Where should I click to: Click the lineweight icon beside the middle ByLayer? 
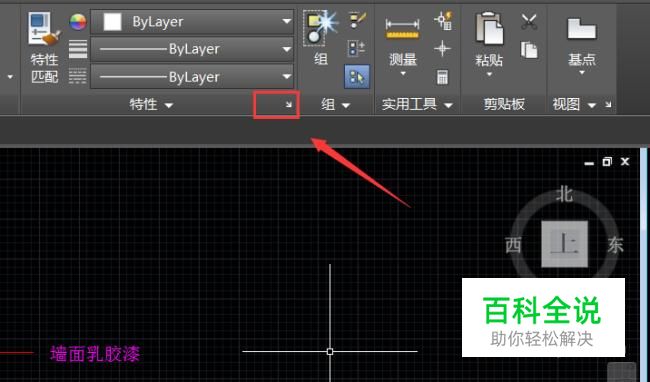78,49
